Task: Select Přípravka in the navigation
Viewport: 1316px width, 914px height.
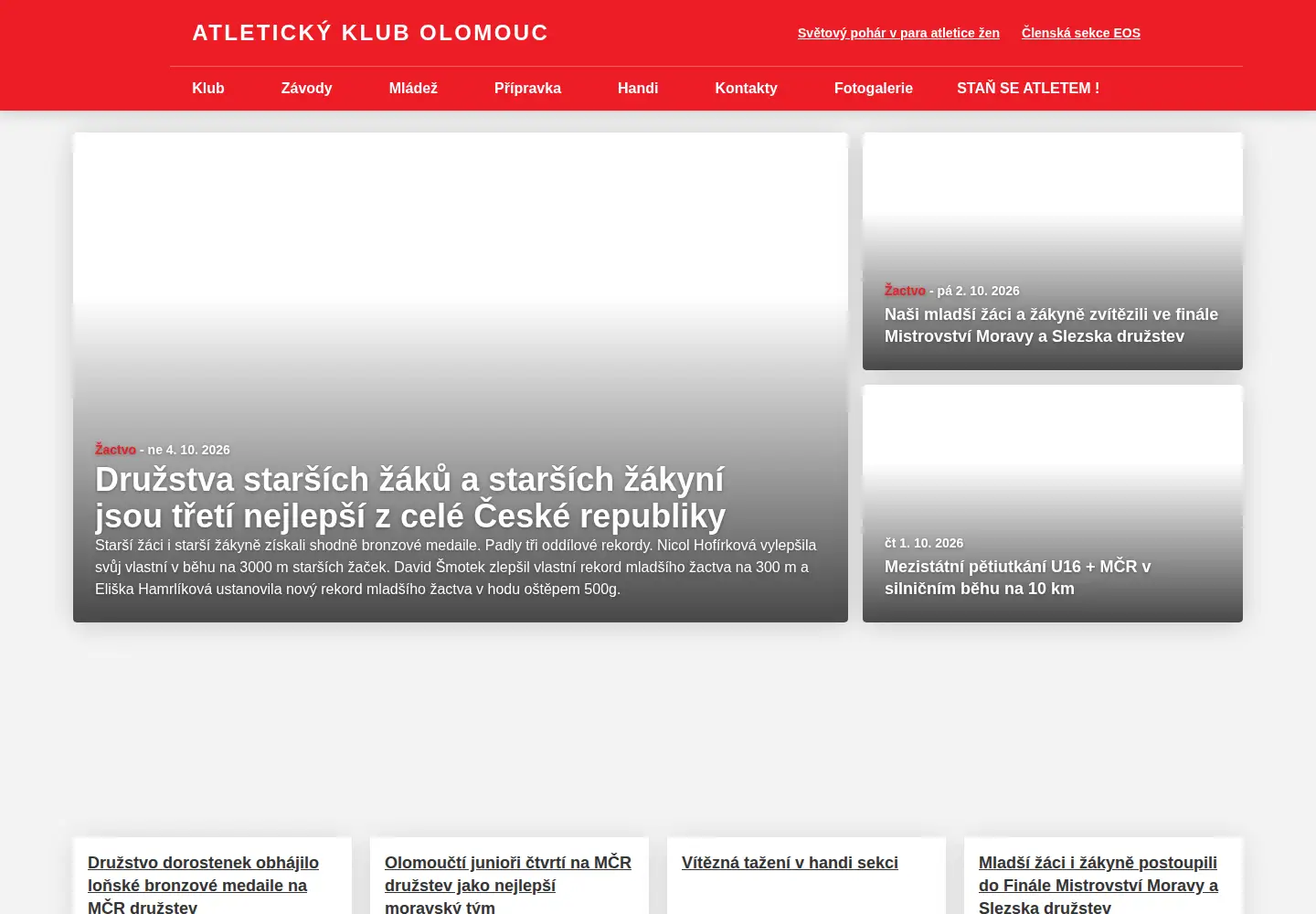Action: point(527,89)
